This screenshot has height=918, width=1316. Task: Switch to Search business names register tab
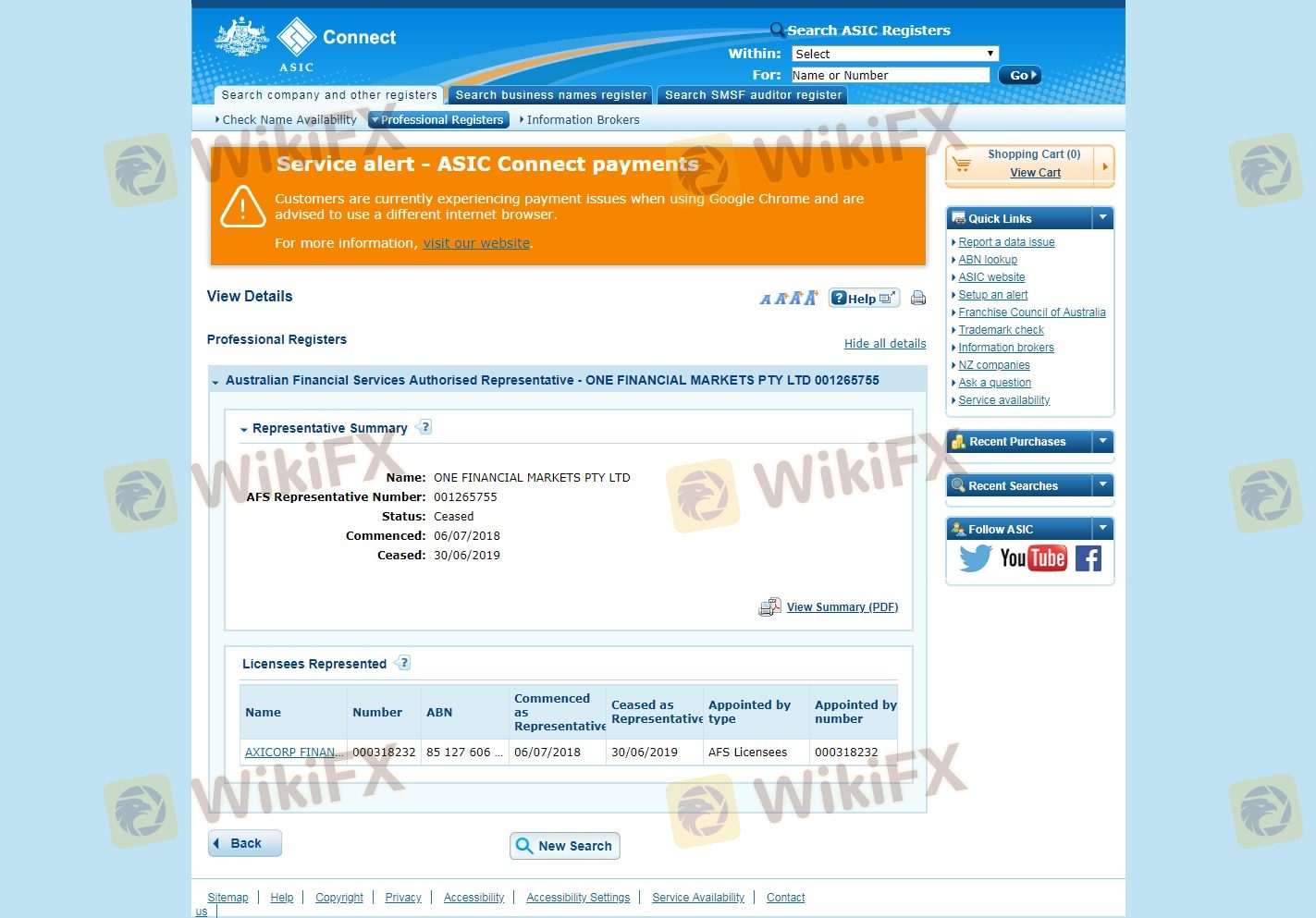551,95
